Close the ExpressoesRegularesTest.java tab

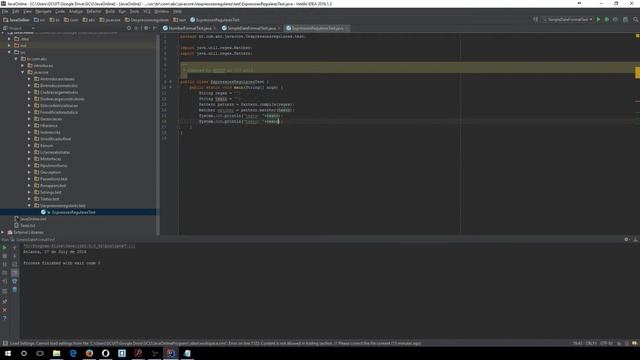[347, 28]
